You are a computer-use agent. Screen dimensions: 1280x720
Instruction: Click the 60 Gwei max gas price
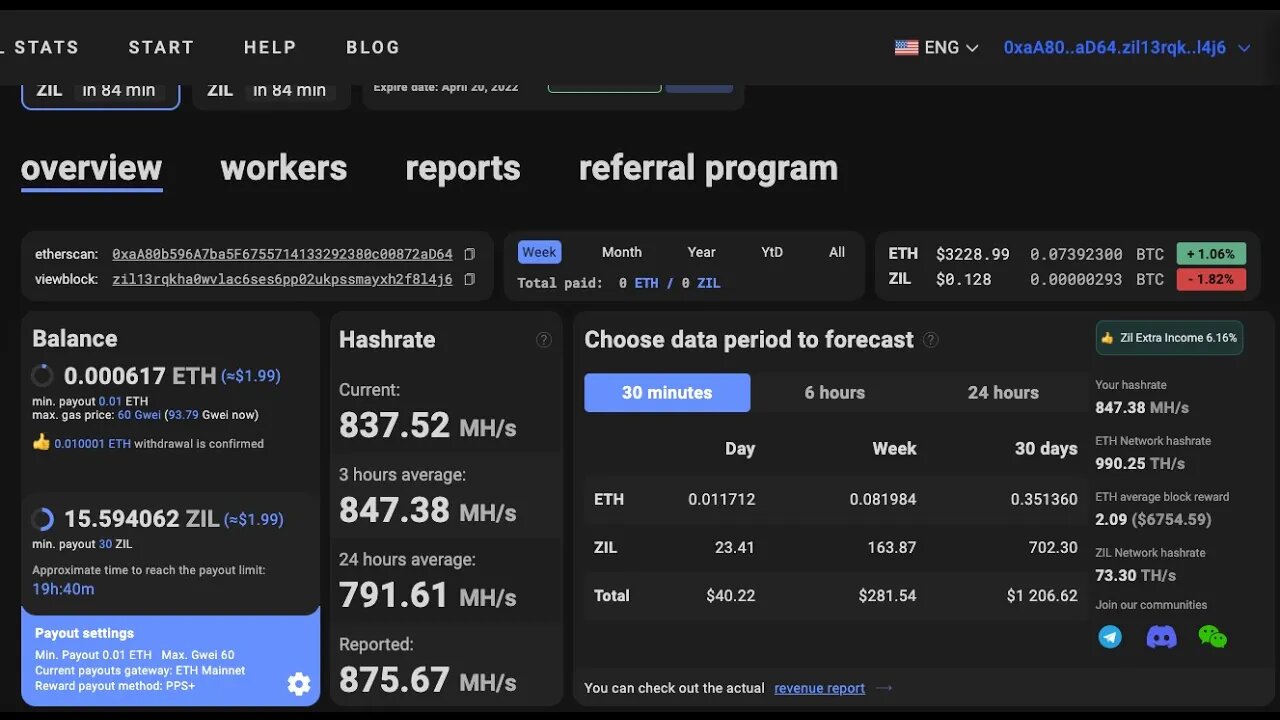139,415
